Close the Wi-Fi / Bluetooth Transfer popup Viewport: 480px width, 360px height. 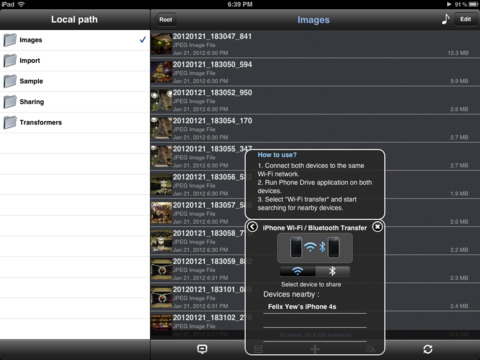pyautogui.click(x=377, y=227)
